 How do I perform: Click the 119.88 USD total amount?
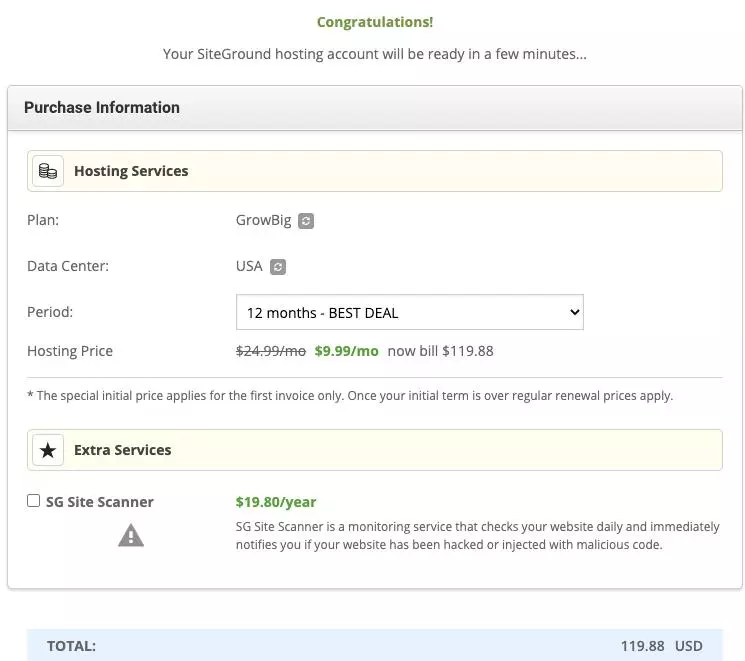pyautogui.click(x=661, y=646)
